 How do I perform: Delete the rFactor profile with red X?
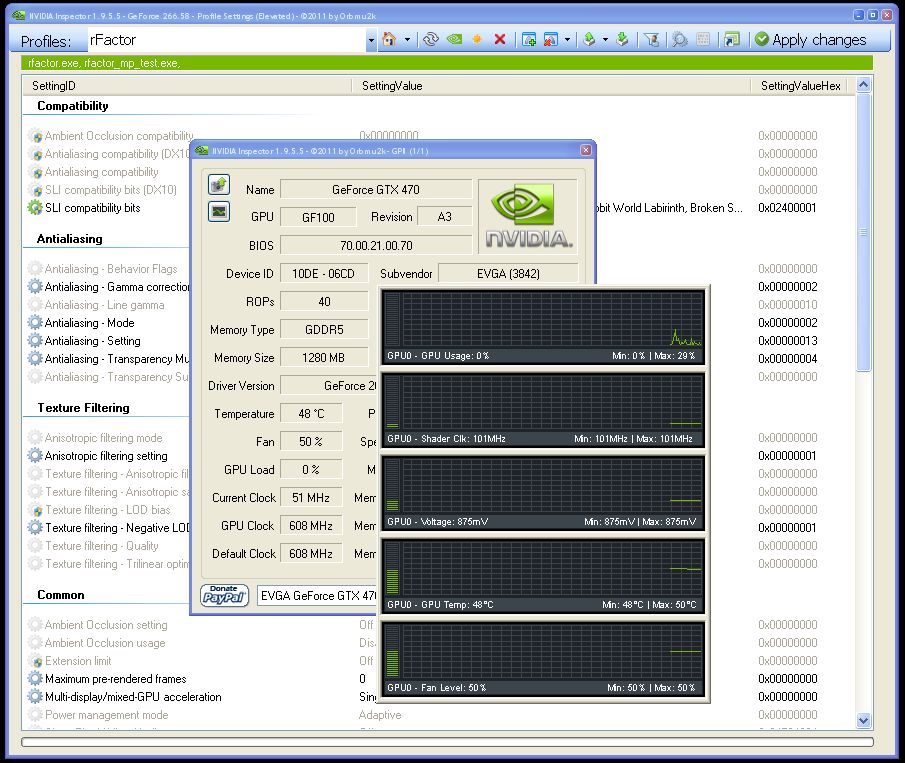click(498, 39)
